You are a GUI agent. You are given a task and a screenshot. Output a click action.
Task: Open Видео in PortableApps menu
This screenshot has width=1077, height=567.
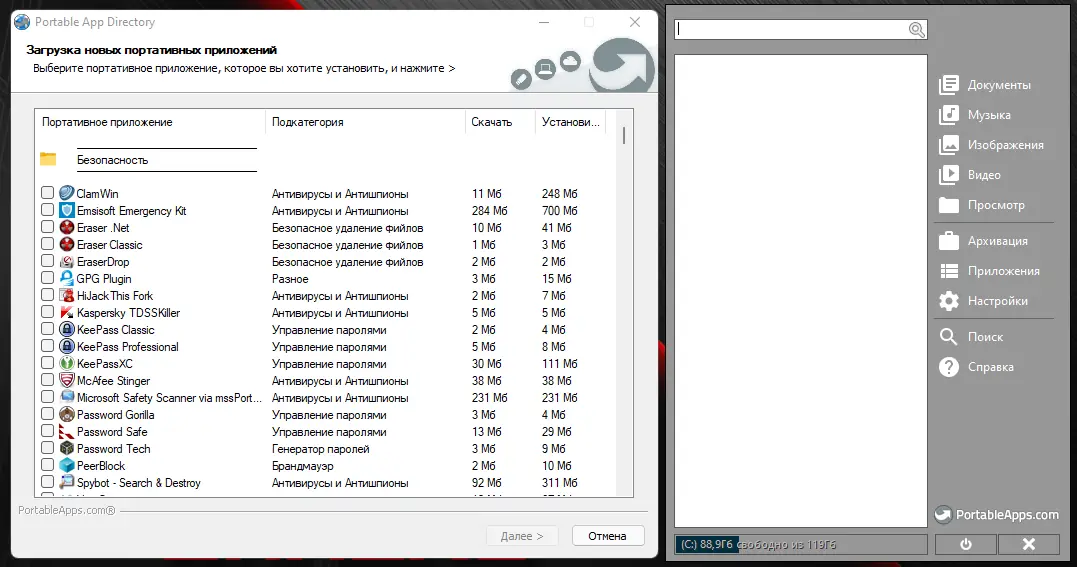click(x=970, y=175)
